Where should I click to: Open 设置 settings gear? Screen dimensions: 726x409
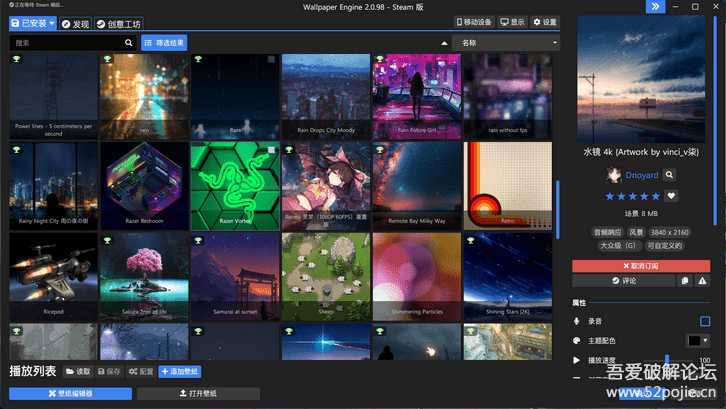545,22
